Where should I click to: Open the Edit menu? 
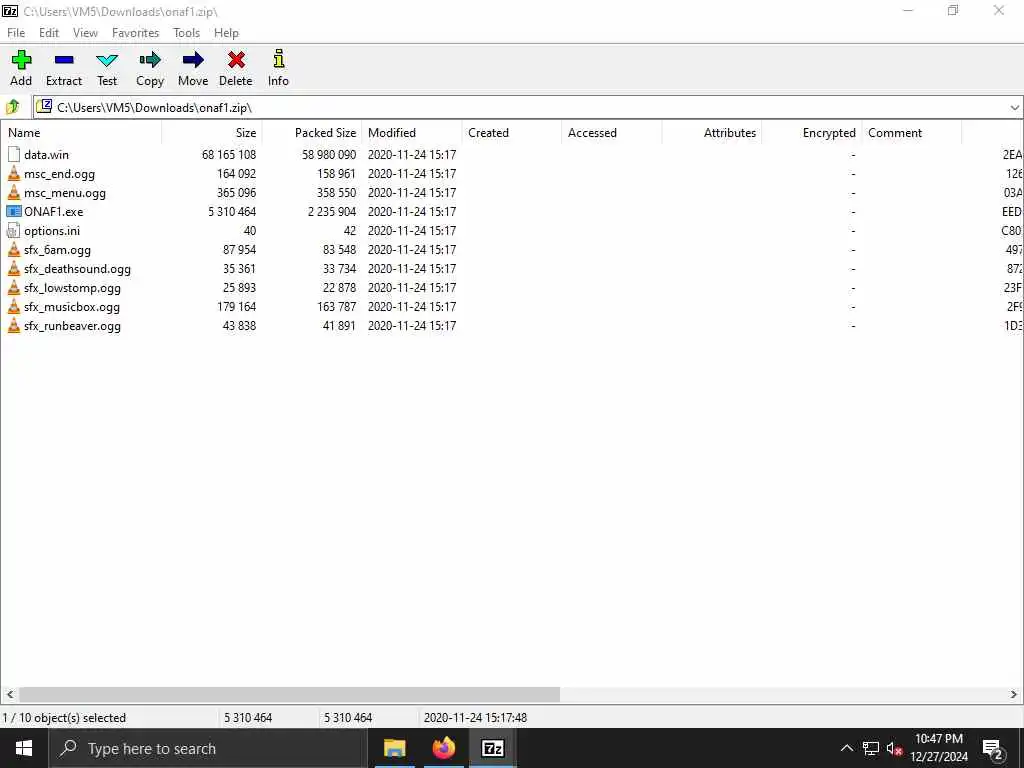(49, 33)
